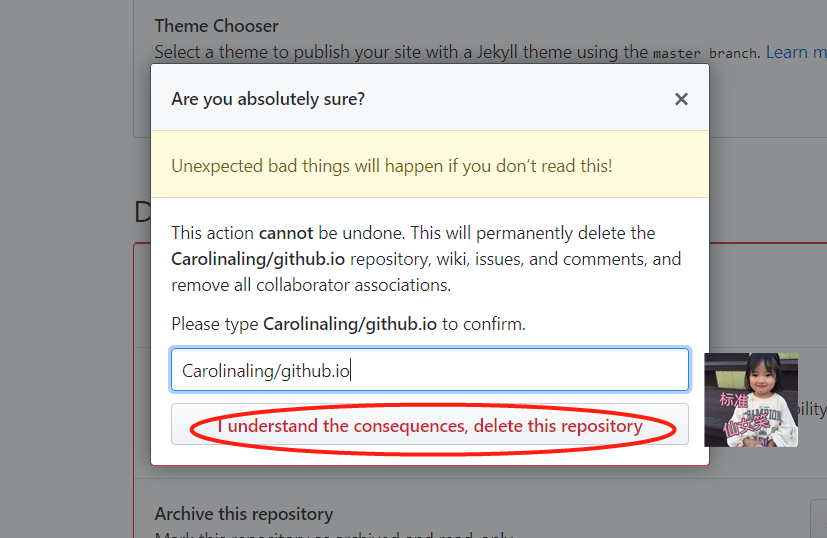Click the yellow "Unexpected bad things" warning banner
This screenshot has width=827, height=538.
point(430,166)
